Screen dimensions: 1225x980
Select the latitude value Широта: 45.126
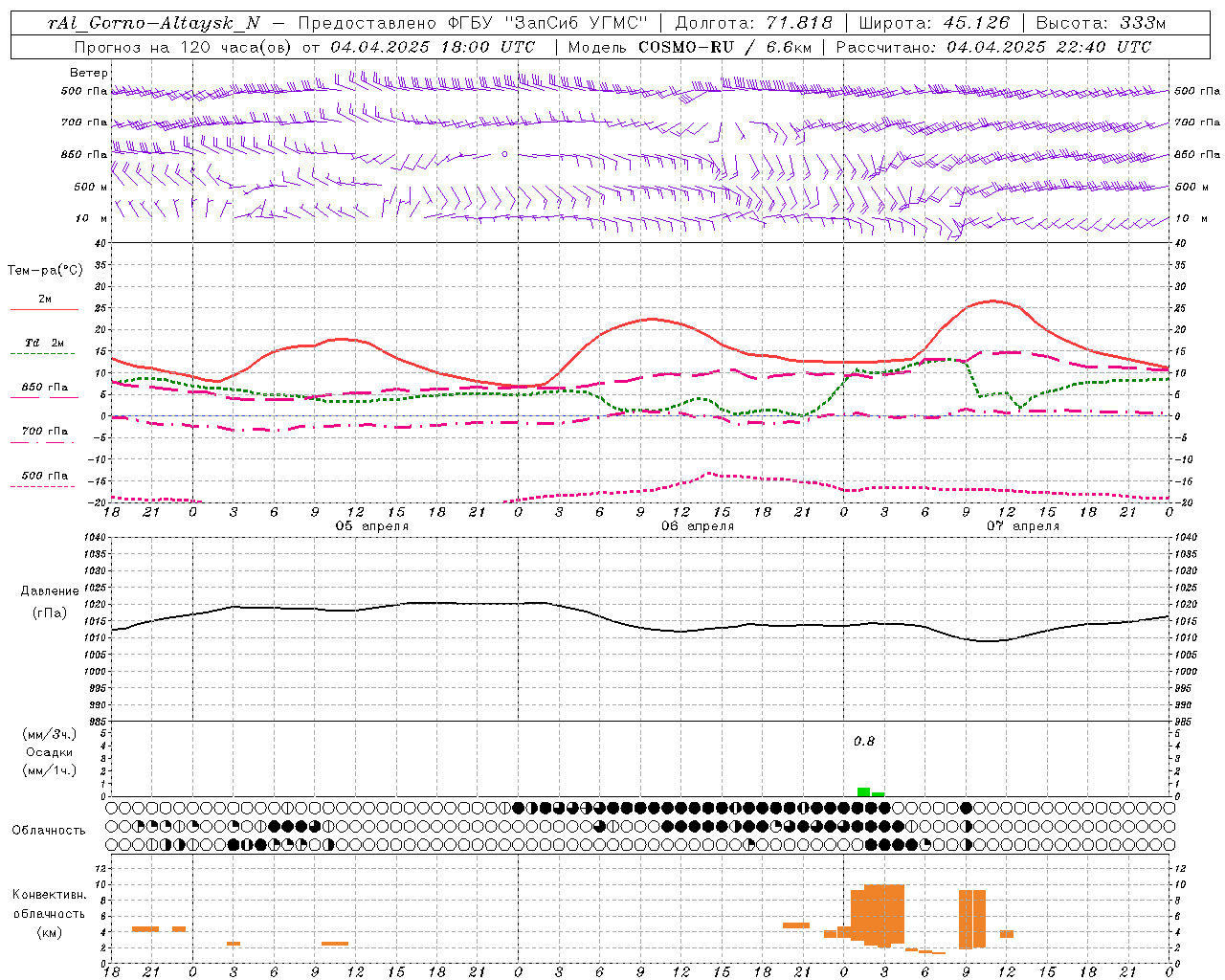934,23
